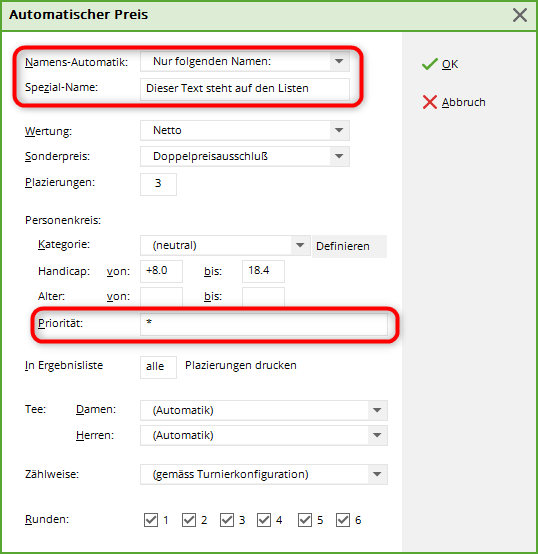538x554 pixels.
Task: Expand the Zählweise dropdown
Action: click(x=264, y=474)
